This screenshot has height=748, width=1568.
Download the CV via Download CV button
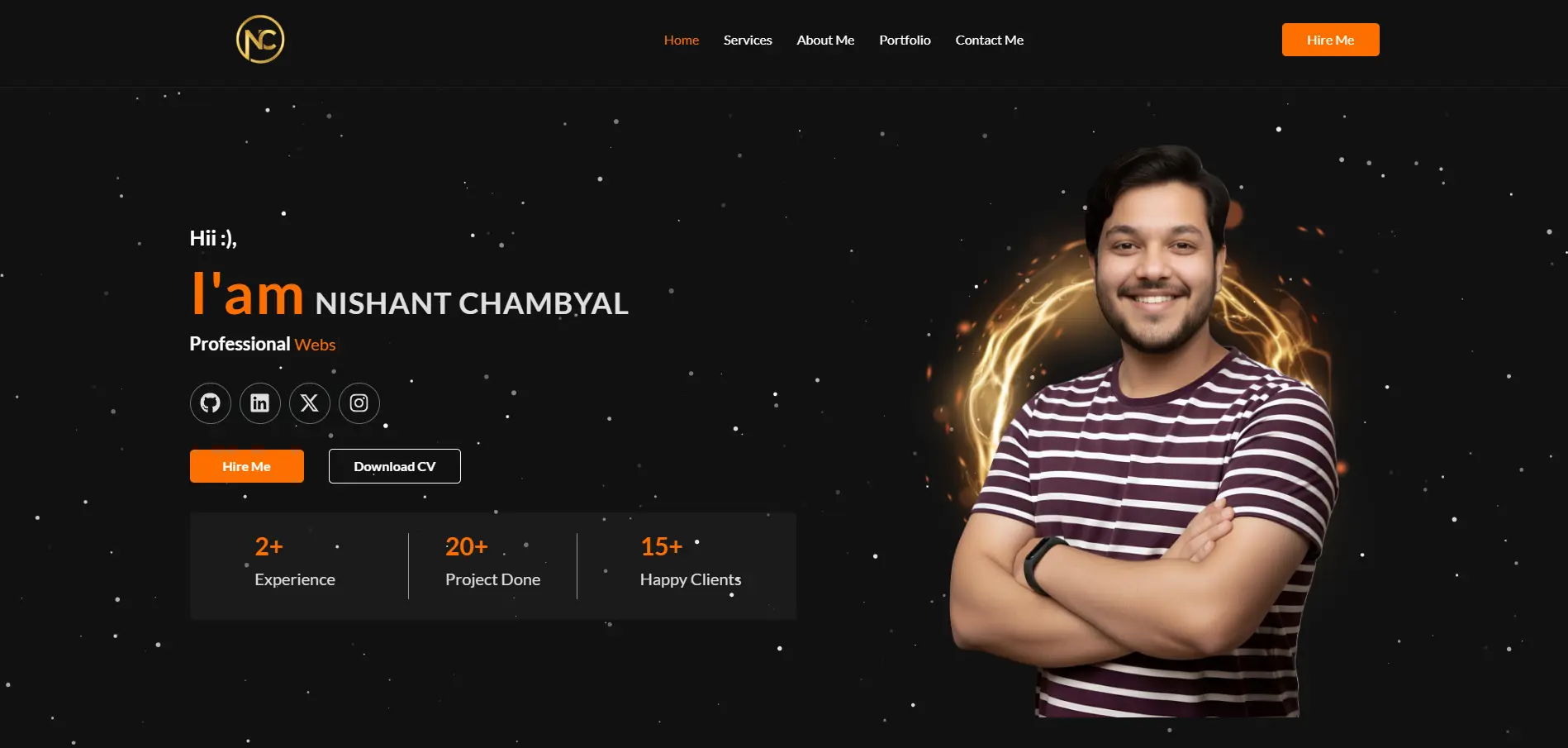click(395, 466)
